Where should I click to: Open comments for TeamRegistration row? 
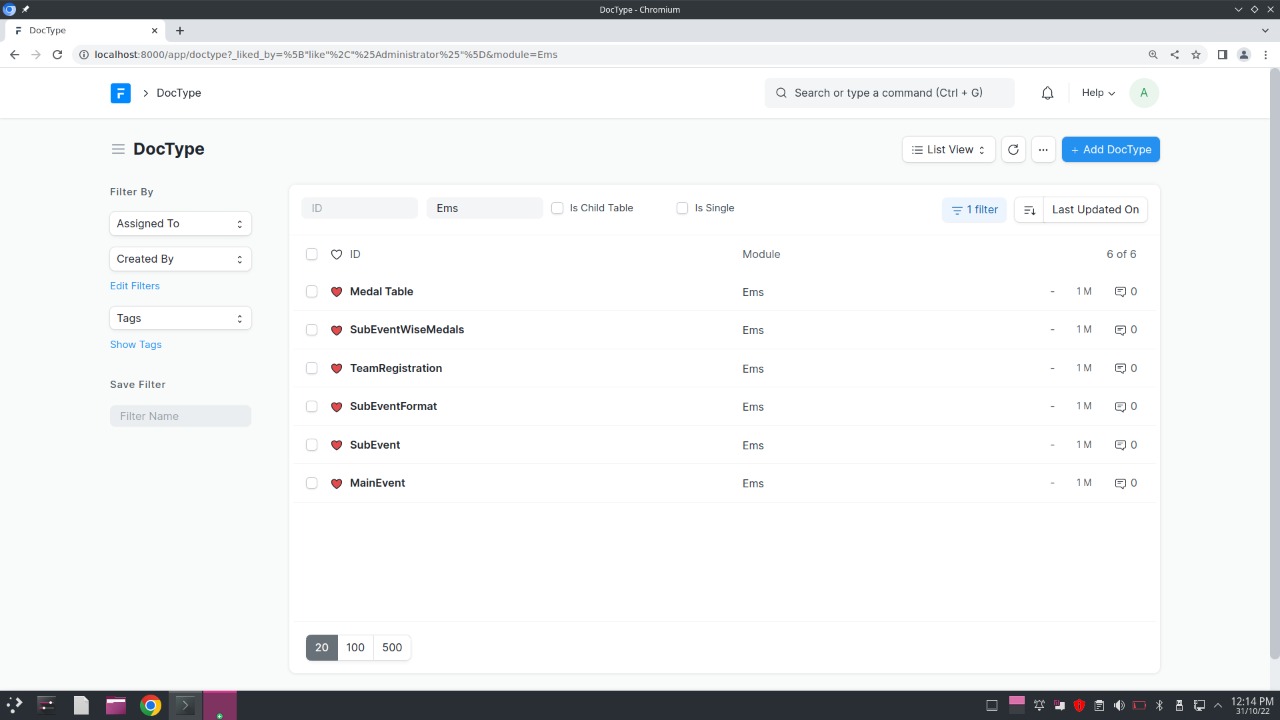[1125, 368]
